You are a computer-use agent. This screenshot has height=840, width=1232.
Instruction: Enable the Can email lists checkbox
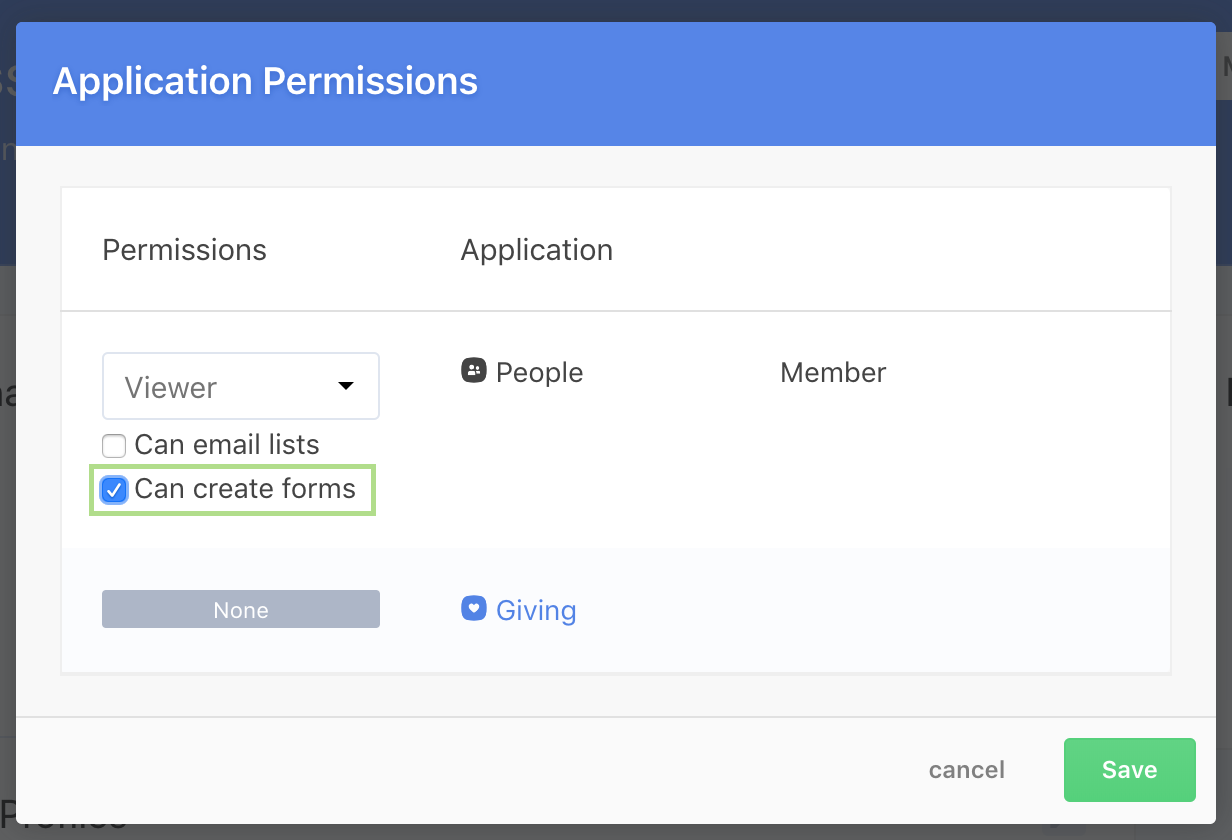114,446
